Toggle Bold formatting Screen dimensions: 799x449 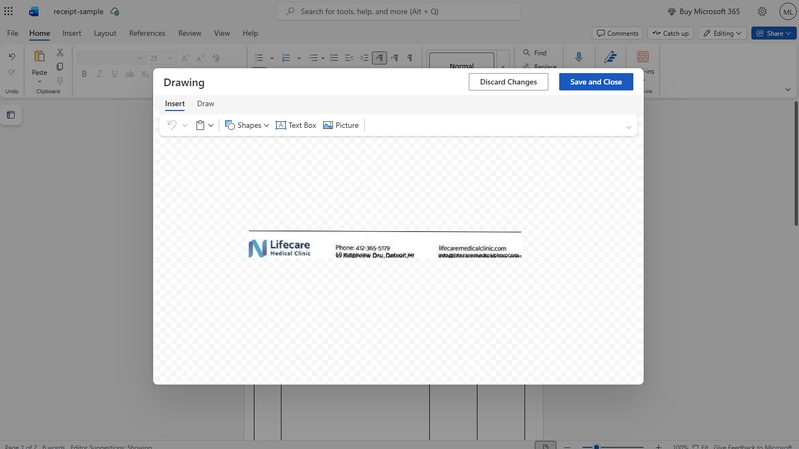click(x=85, y=74)
